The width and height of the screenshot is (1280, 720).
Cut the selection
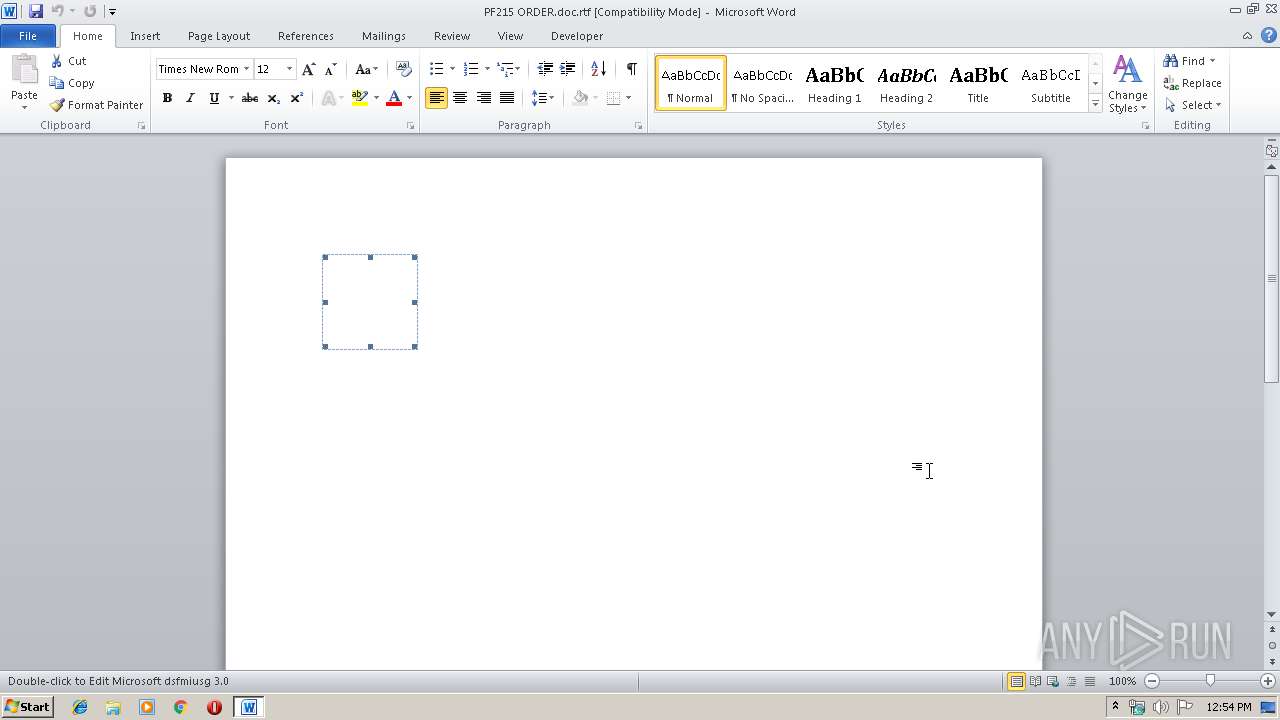tap(69, 61)
